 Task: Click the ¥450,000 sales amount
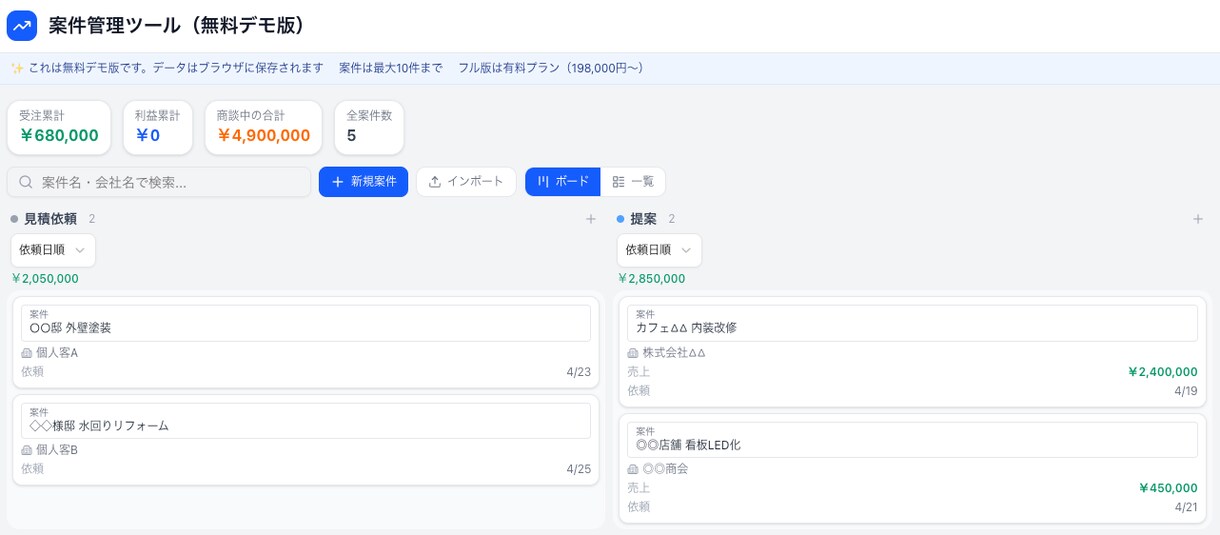click(x=1167, y=488)
